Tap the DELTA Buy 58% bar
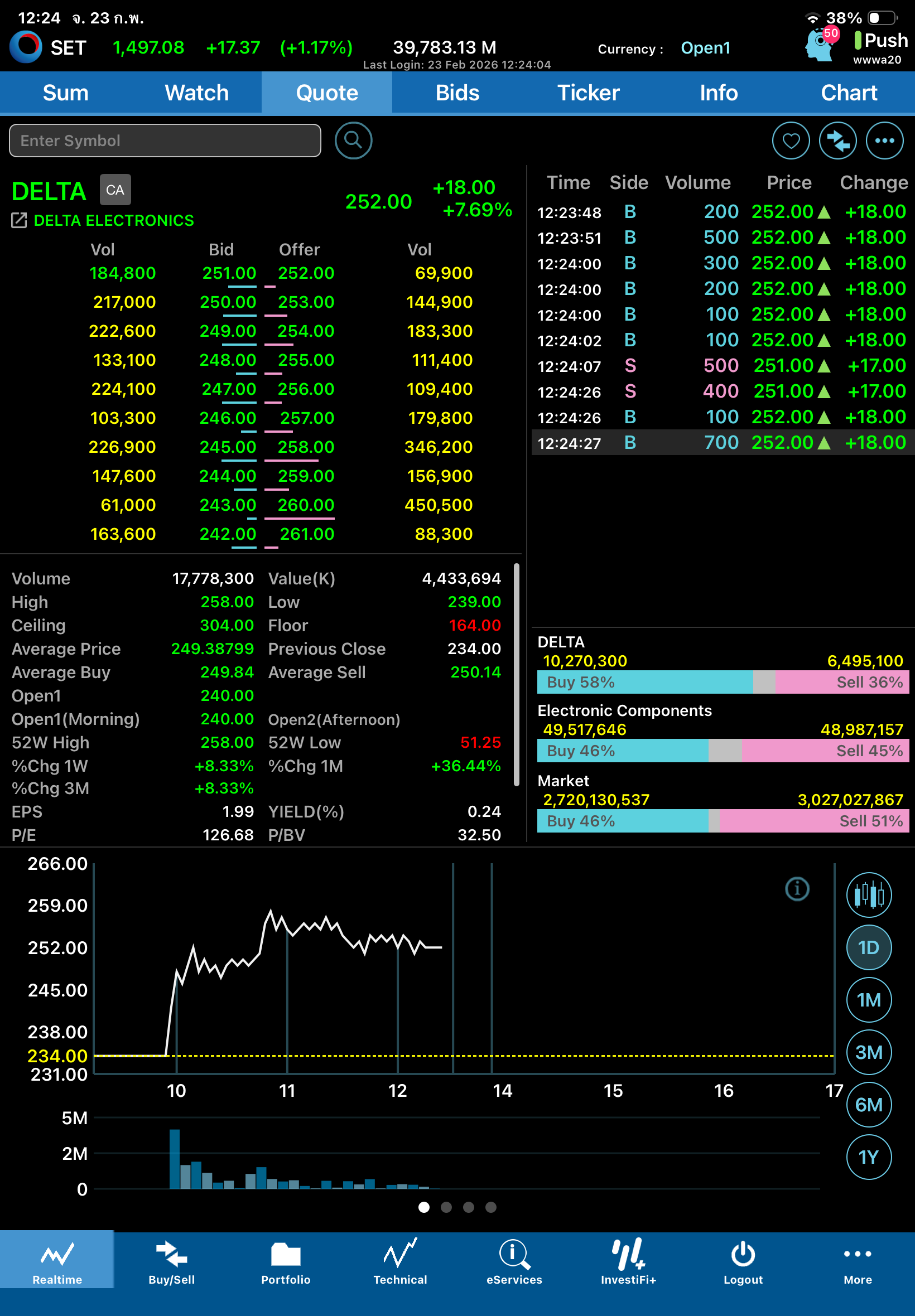Image resolution: width=915 pixels, height=1316 pixels. [x=644, y=682]
